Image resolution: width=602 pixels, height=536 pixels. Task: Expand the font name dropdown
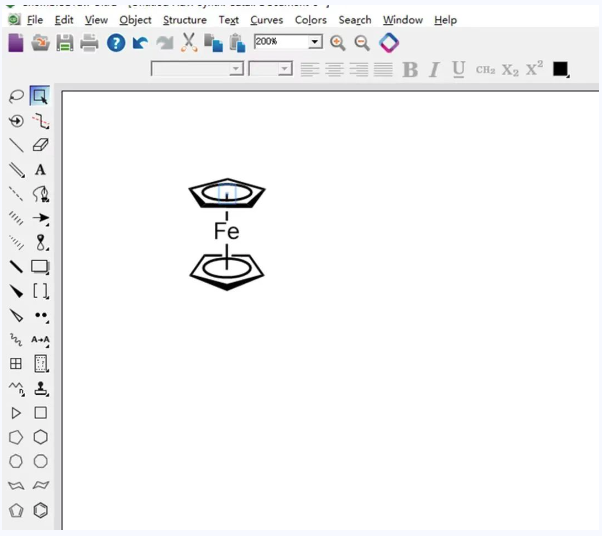[236, 69]
